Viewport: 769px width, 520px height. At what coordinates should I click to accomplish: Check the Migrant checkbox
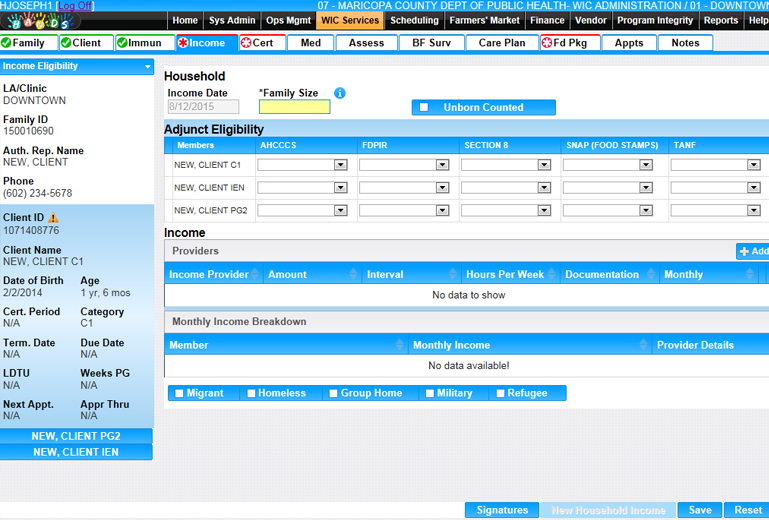[x=180, y=394]
